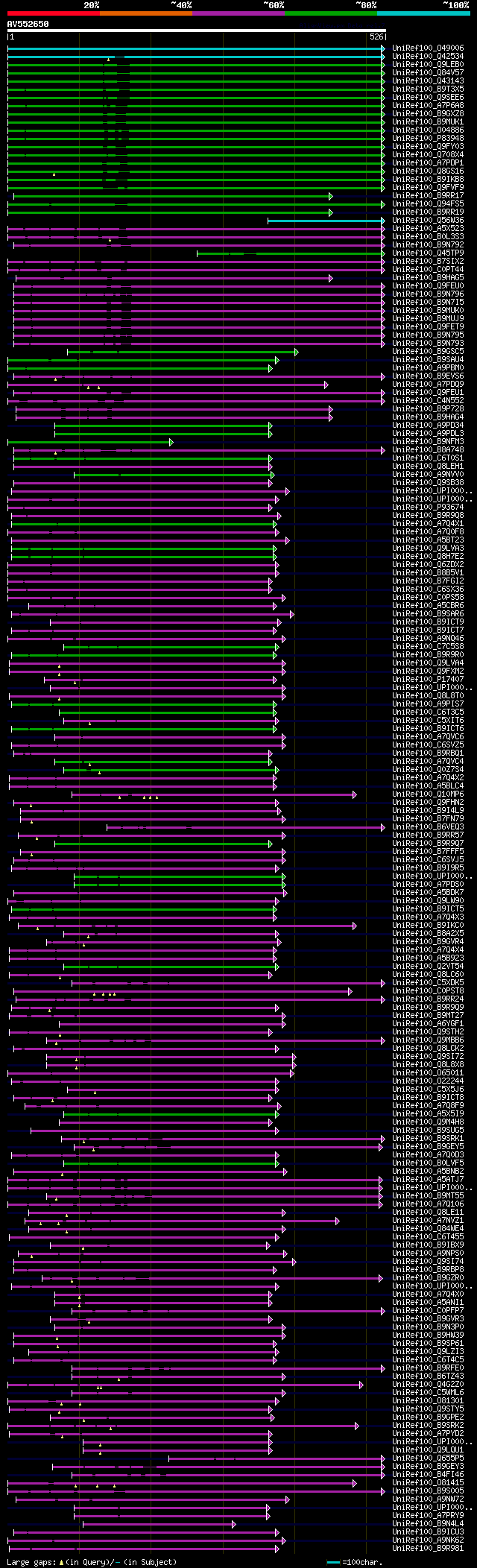Viewport: 477px width, 1568px height.
Task: Select label UniRef100_B9RR17
Action: point(428,196)
